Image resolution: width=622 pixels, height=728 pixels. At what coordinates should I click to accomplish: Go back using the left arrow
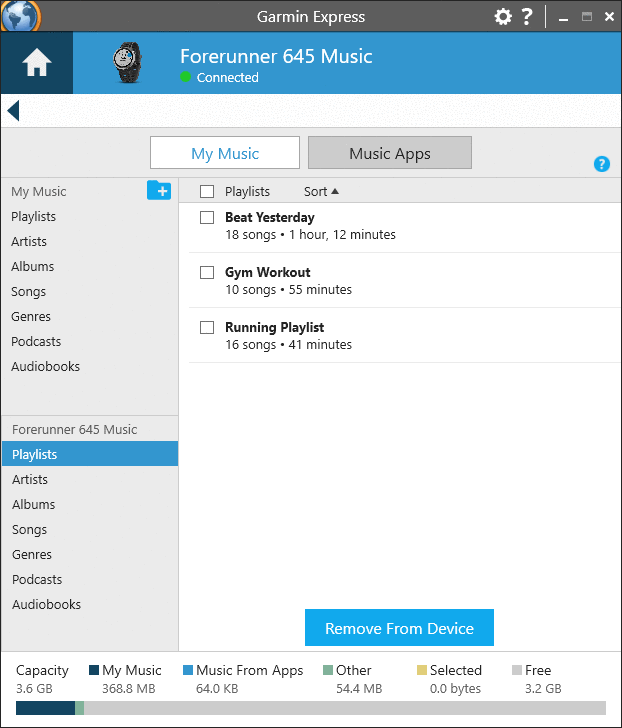point(13,111)
